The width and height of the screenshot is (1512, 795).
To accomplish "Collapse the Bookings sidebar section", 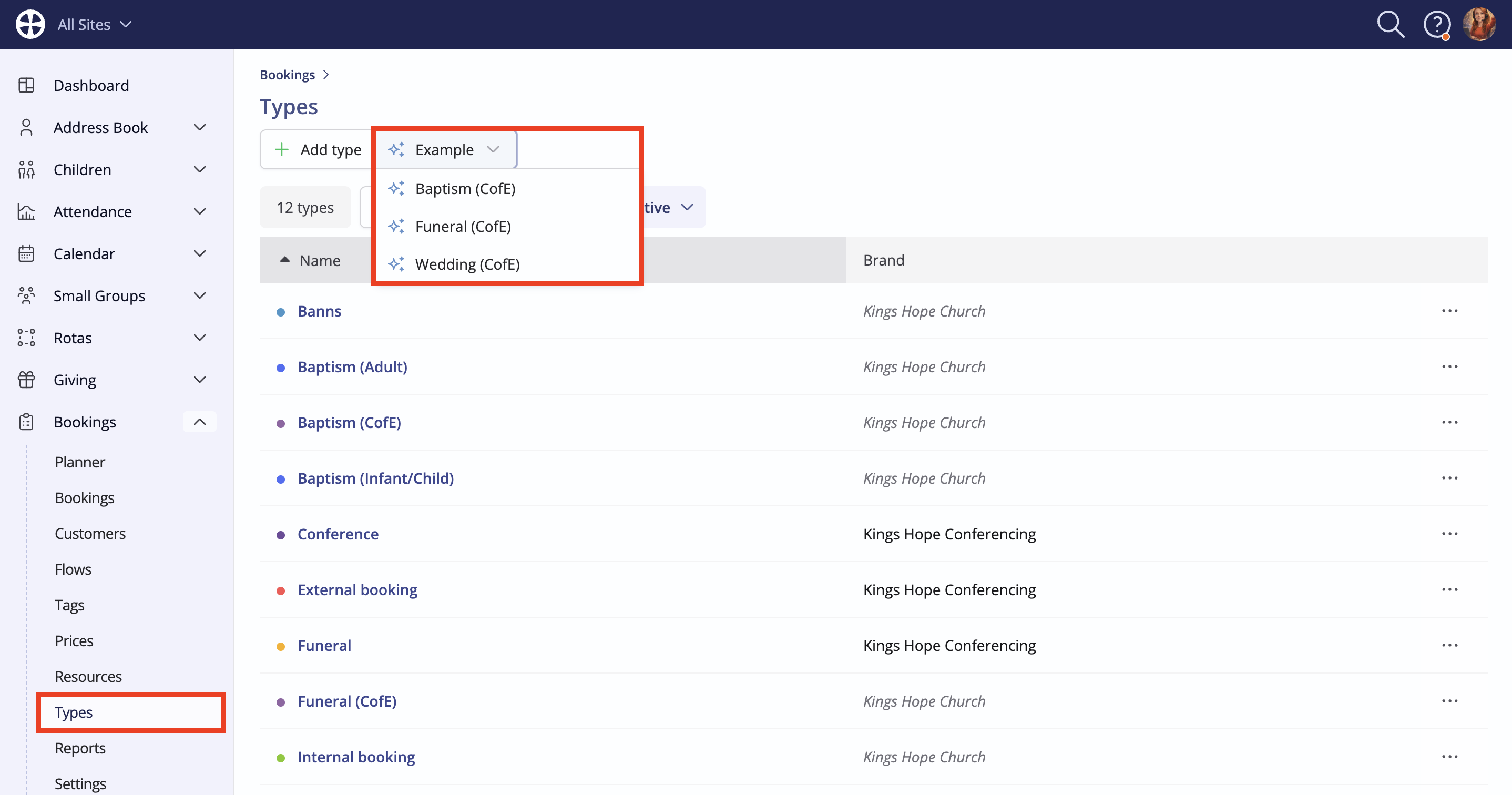I will (x=200, y=422).
